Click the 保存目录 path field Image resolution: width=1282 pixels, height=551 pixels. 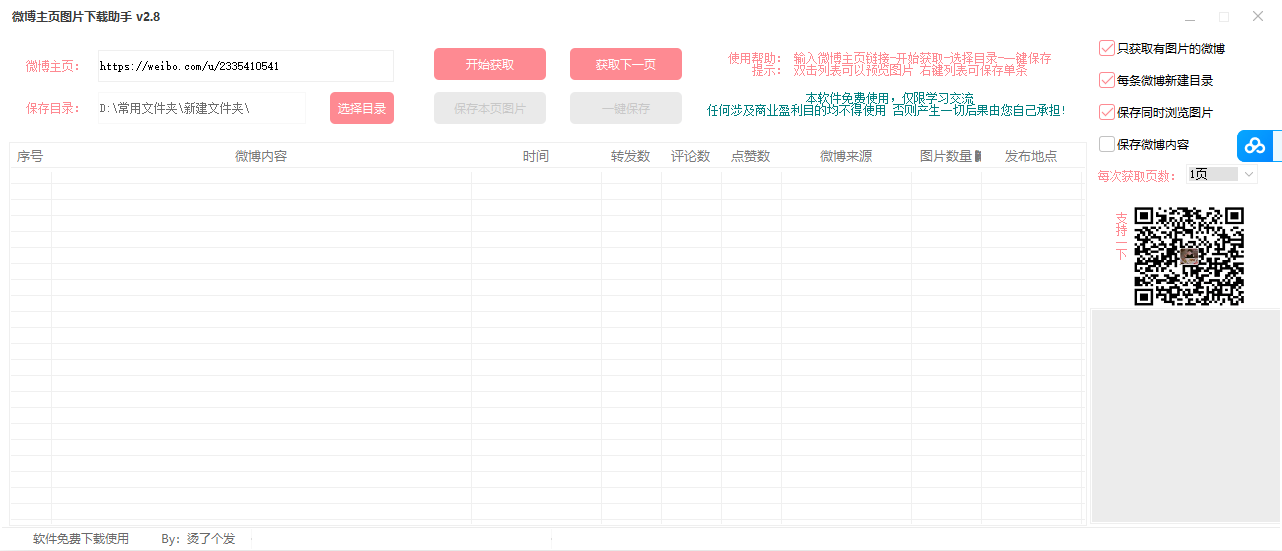(201, 108)
